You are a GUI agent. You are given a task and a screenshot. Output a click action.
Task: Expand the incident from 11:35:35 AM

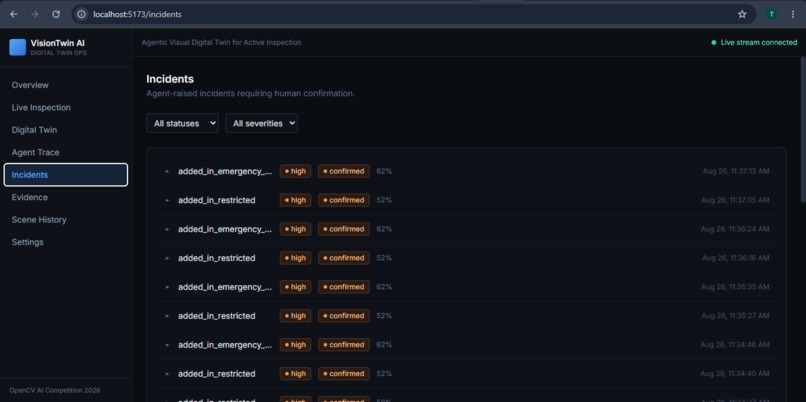[167, 287]
